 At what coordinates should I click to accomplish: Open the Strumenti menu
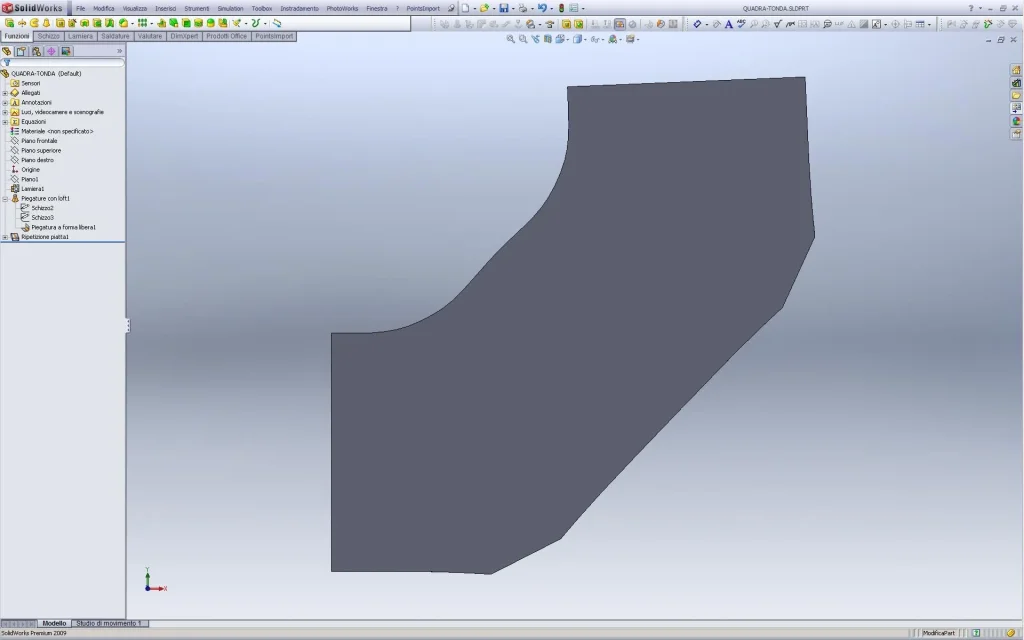[x=197, y=8]
